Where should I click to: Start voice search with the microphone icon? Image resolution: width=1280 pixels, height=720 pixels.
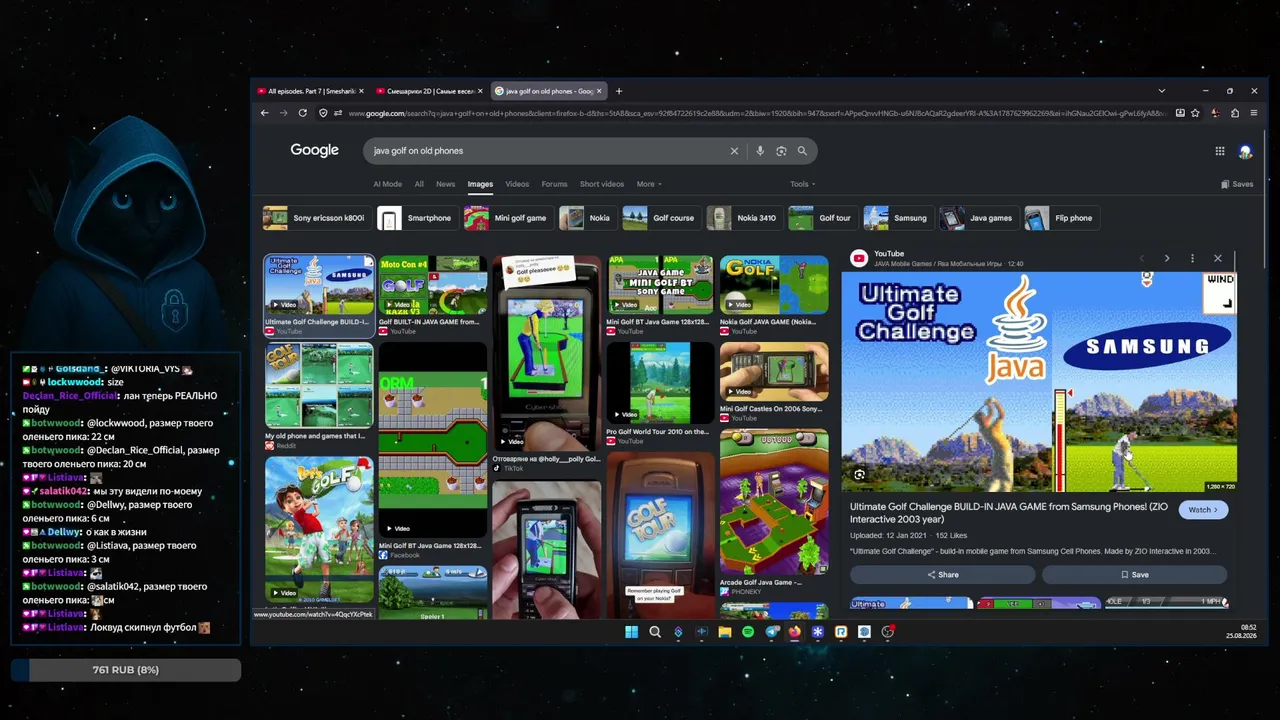tap(760, 151)
